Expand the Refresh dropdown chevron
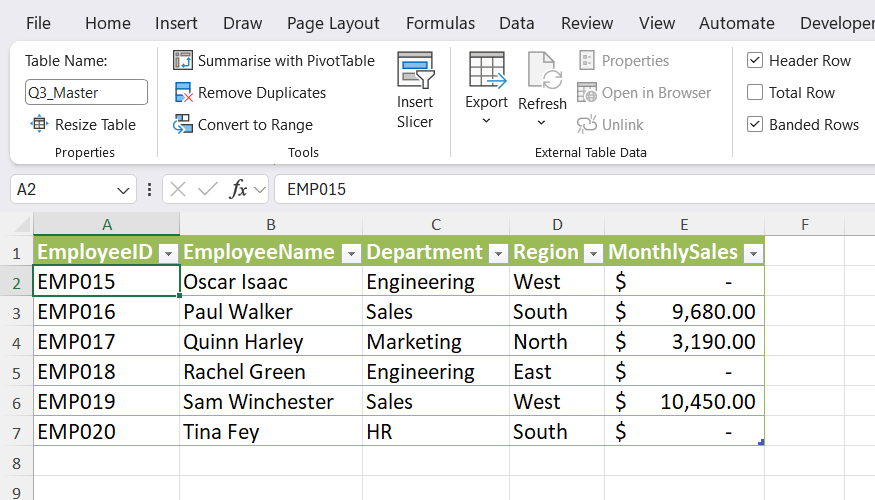Viewport: 875px width, 500px height. (x=541, y=122)
